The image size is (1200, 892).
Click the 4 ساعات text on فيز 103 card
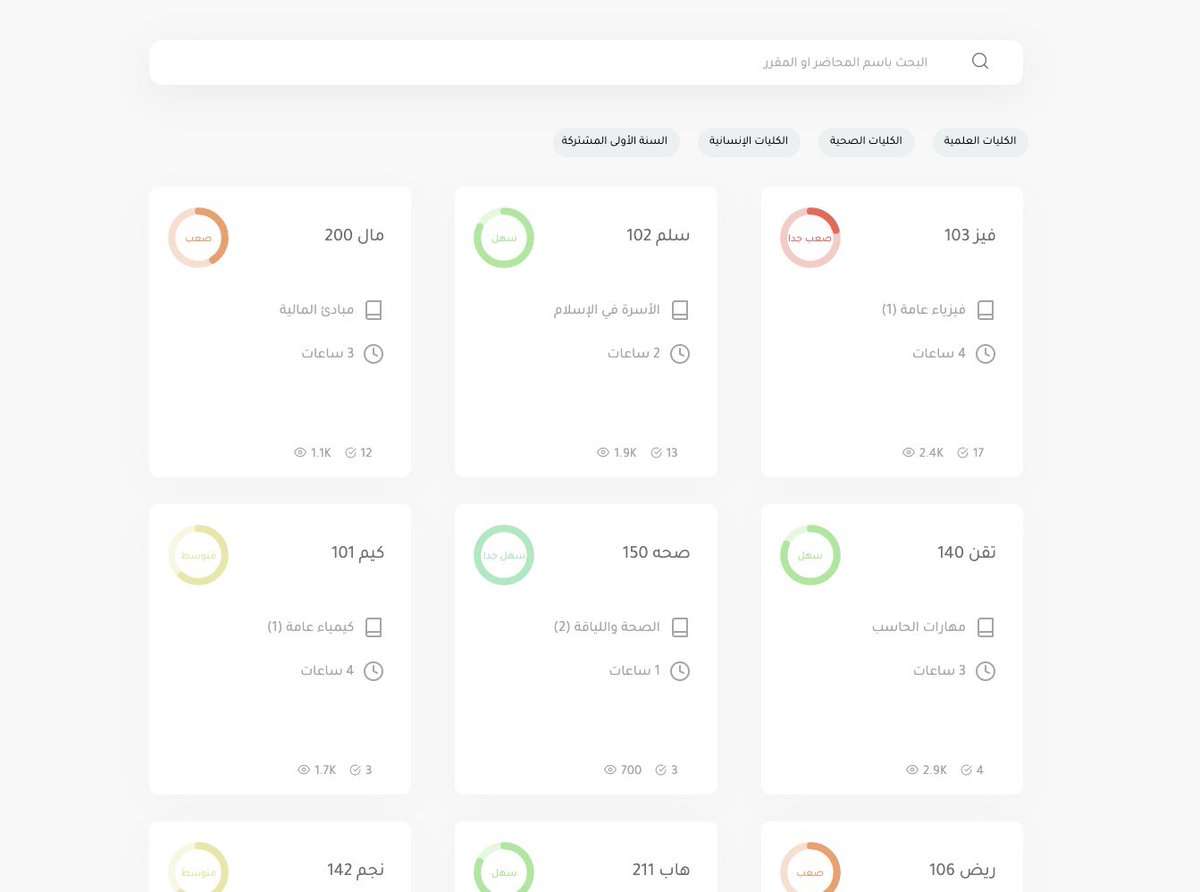coord(939,354)
